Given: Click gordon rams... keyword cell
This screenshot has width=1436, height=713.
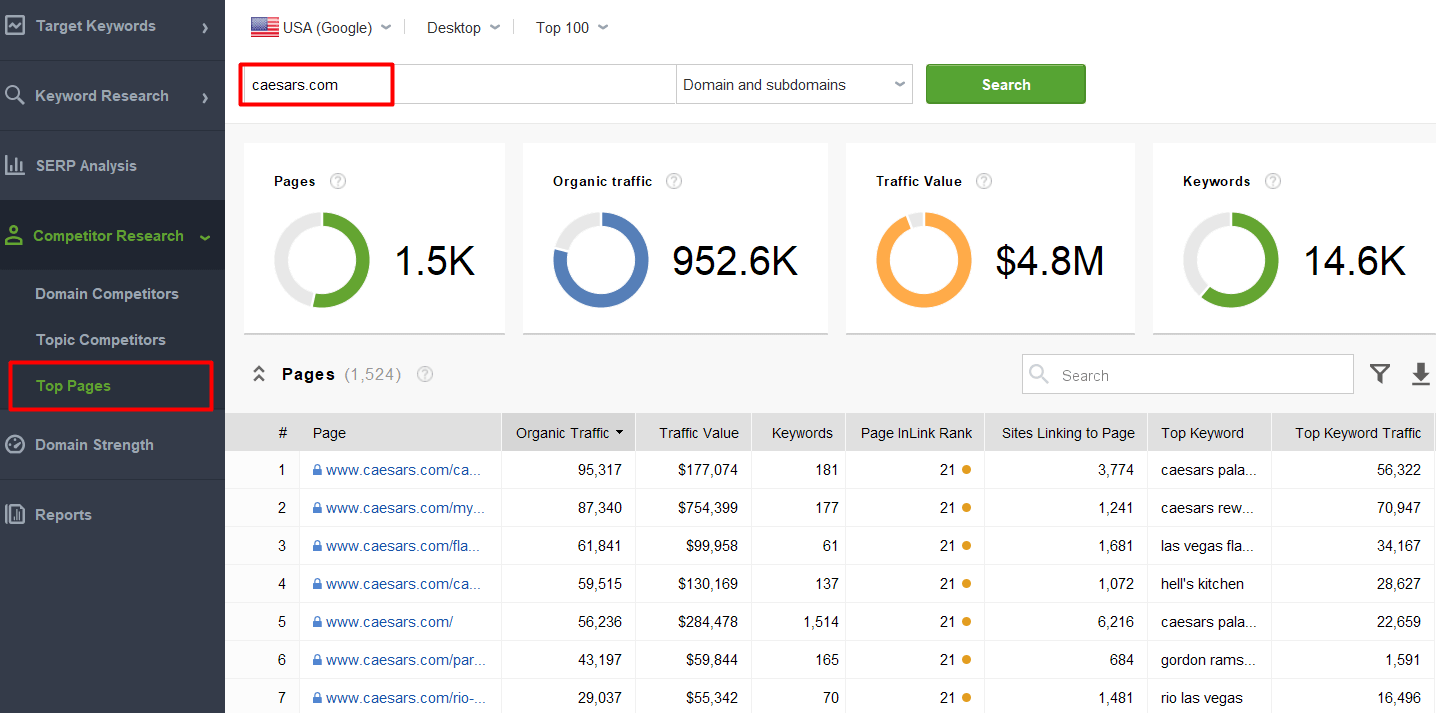Looking at the screenshot, I should pyautogui.click(x=1207, y=660).
